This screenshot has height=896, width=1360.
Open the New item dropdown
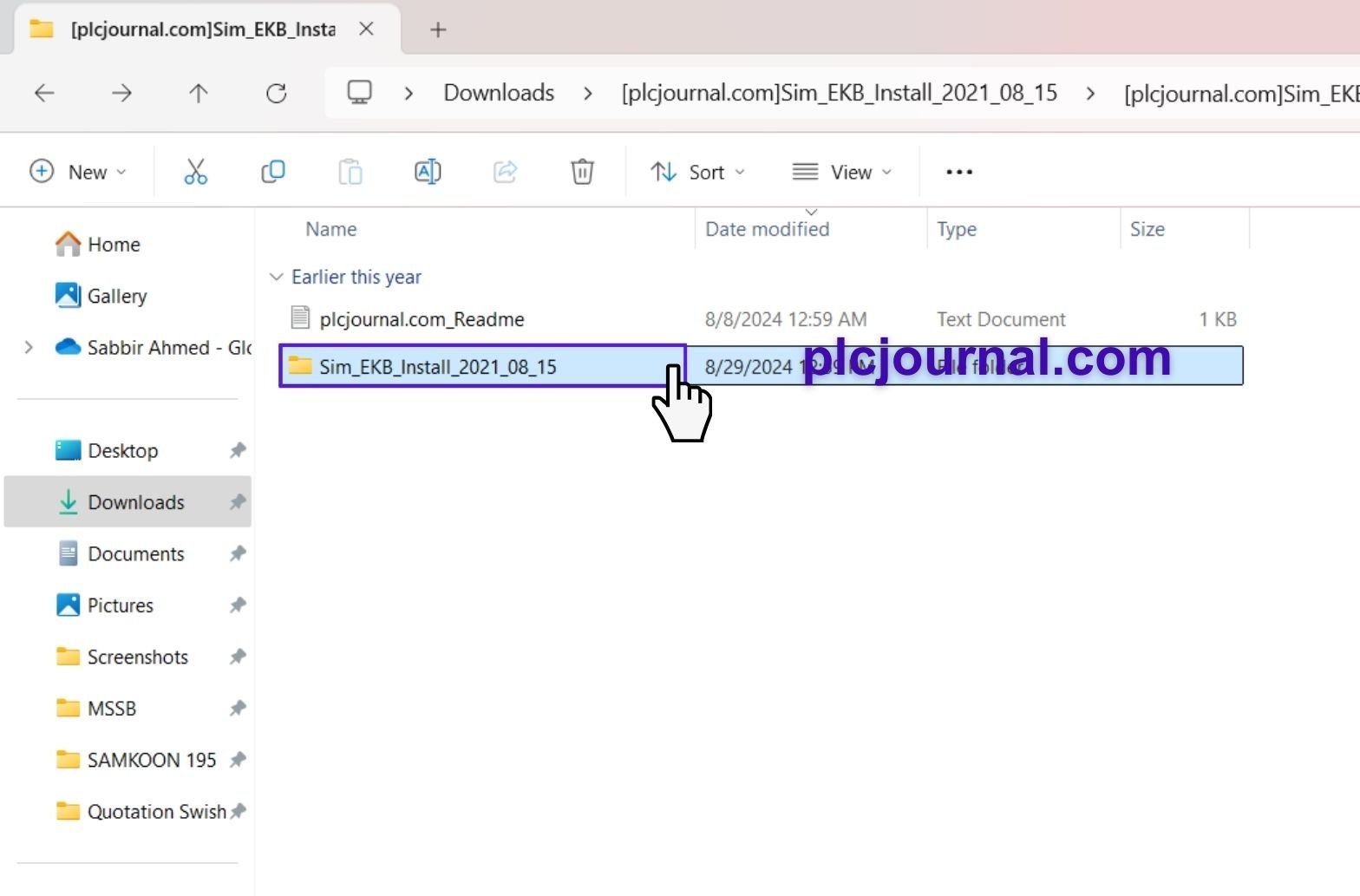coord(78,172)
